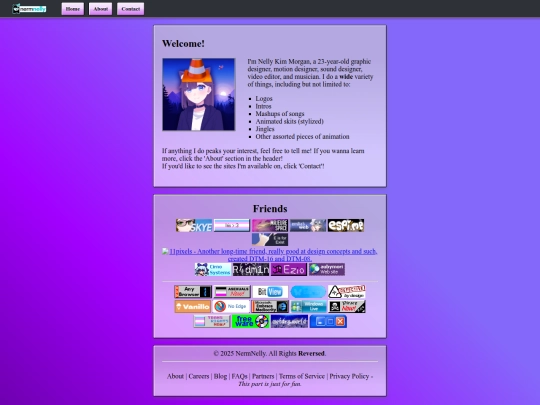Click 'Other assorted pieces of animation' item
This screenshot has width=540, height=405.
[302, 136]
